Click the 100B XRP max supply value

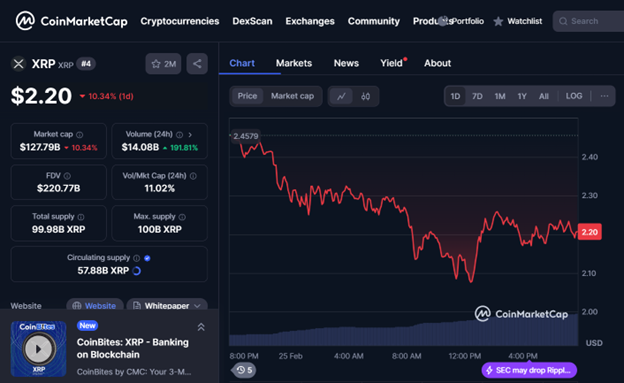(160, 229)
